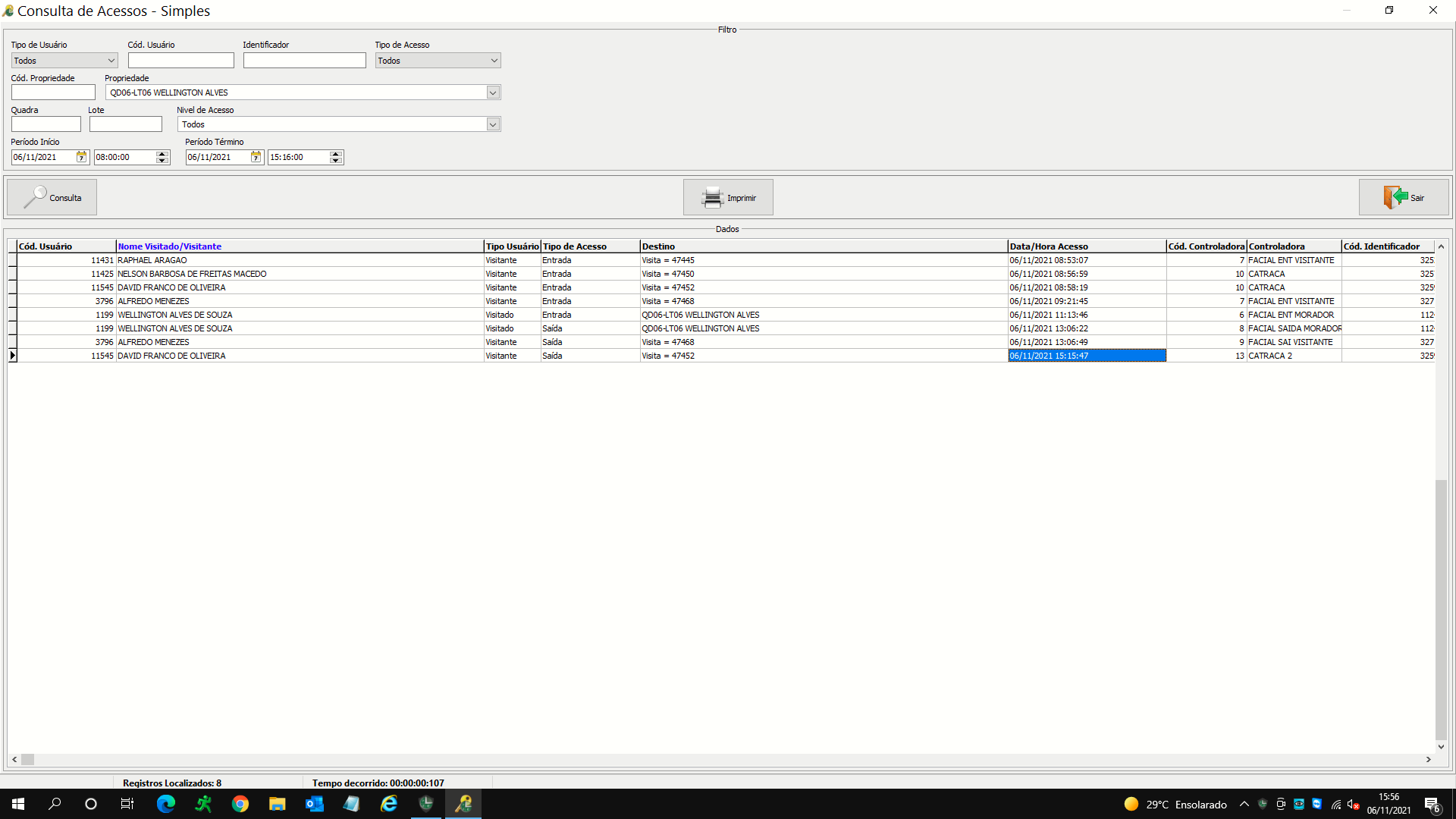Click the Cód. Usuário input field

coord(180,61)
